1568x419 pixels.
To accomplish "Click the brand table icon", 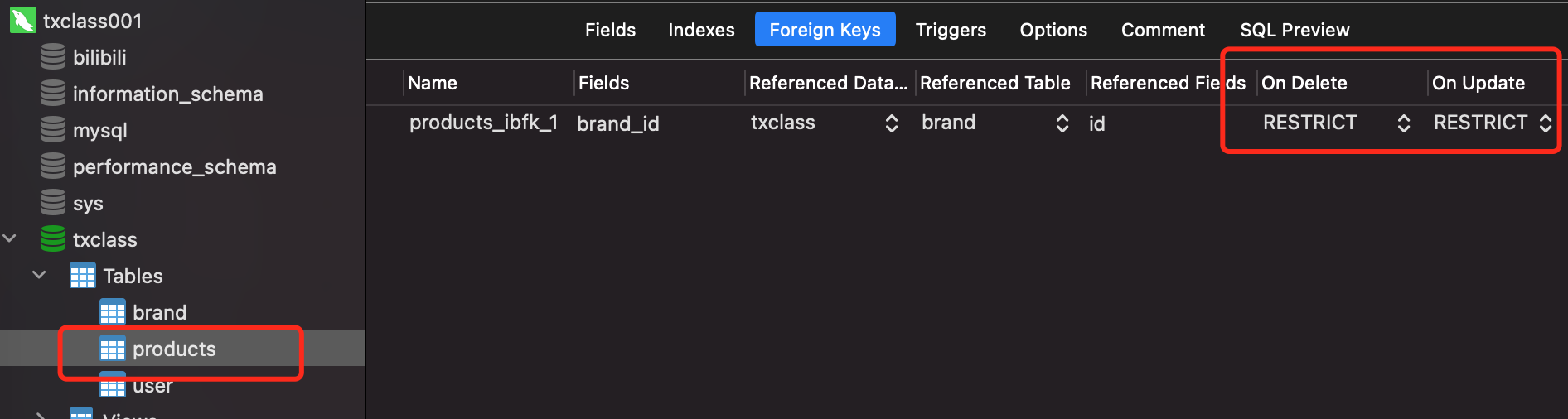I will point(113,312).
